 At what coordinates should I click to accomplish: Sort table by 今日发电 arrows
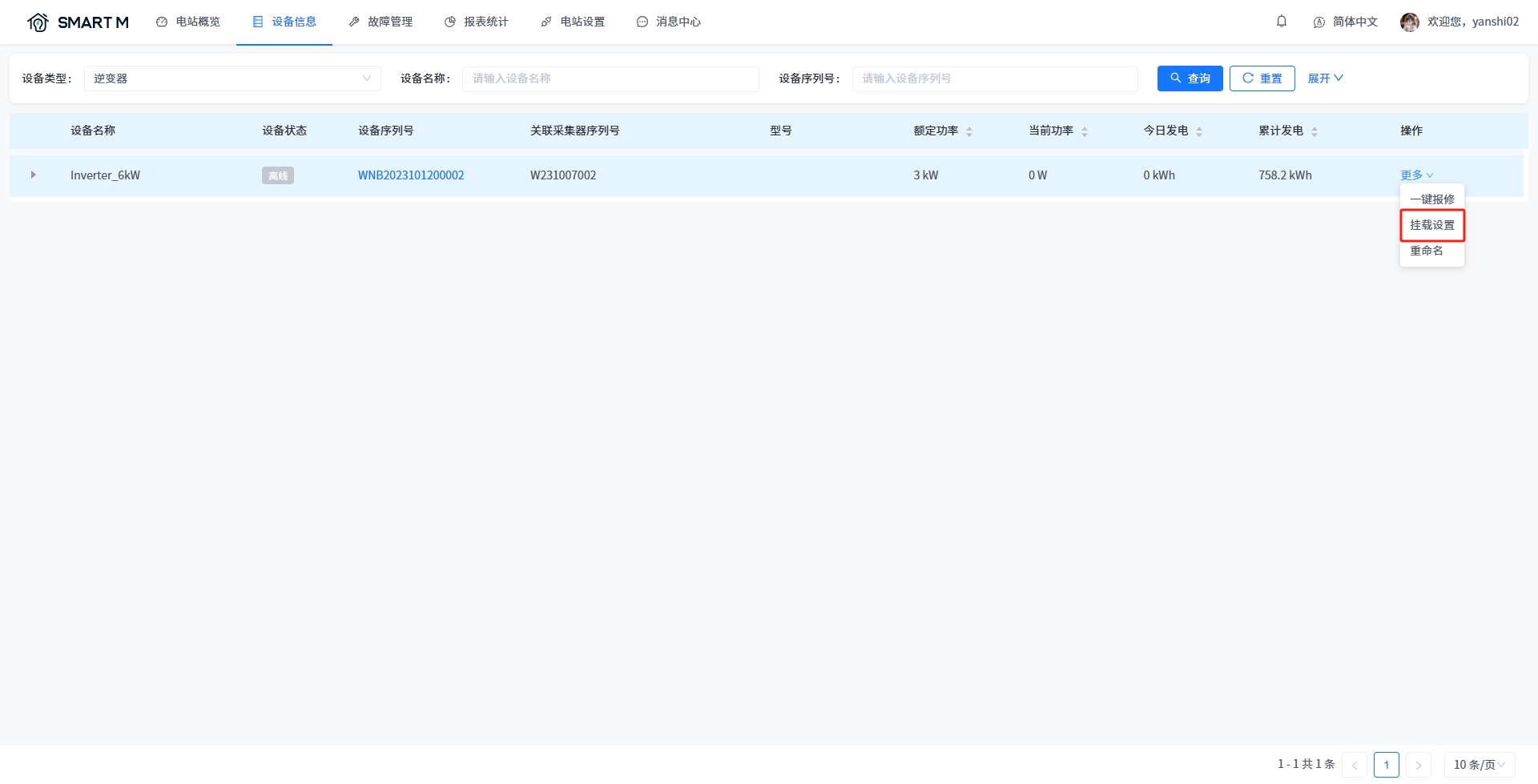click(1199, 131)
